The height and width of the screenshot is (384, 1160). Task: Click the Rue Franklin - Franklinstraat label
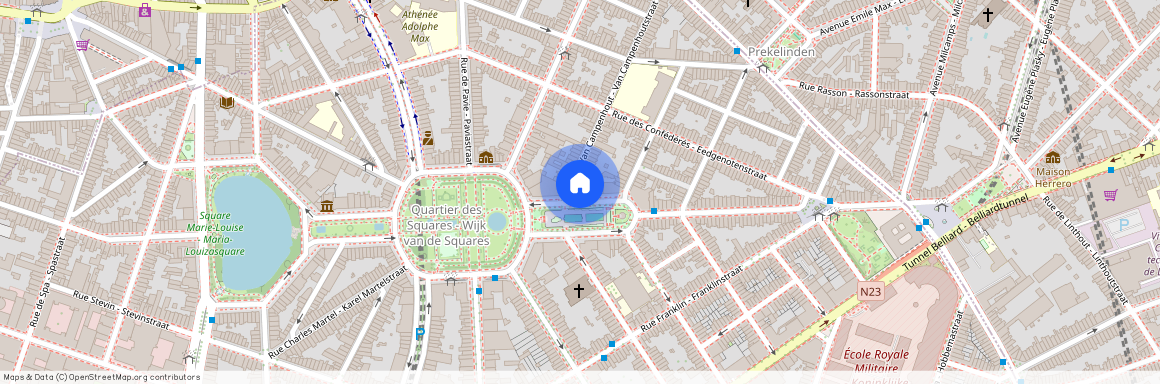(x=692, y=297)
